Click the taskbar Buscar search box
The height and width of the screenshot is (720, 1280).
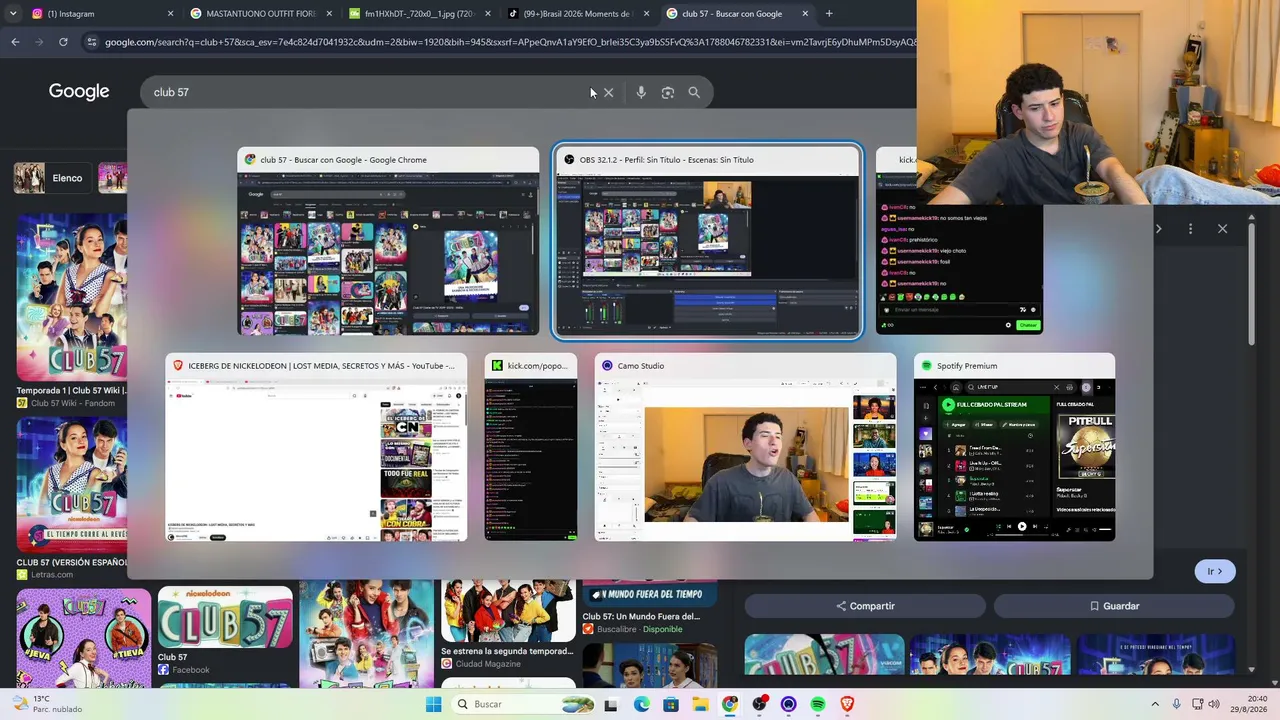523,704
